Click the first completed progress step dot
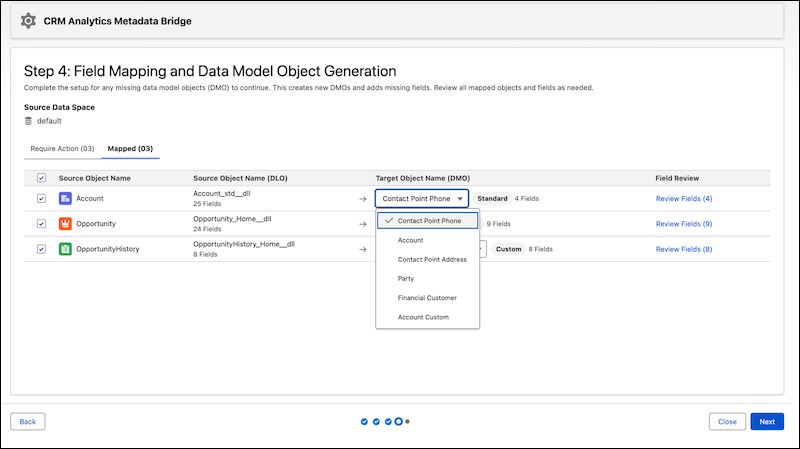Image resolution: width=800 pixels, height=449 pixels. coord(364,421)
